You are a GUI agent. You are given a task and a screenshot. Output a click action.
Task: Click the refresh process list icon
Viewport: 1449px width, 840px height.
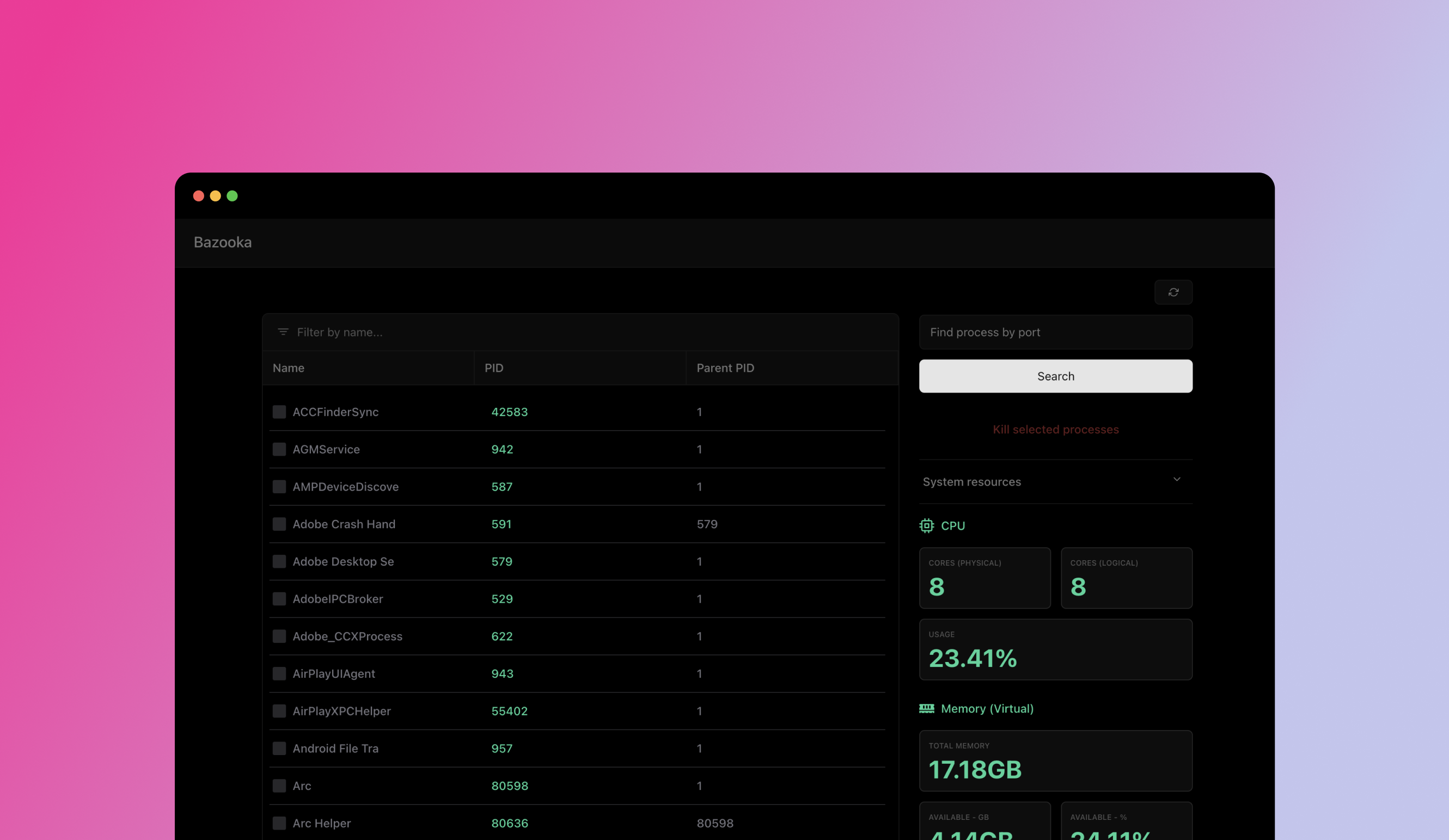click(x=1173, y=292)
